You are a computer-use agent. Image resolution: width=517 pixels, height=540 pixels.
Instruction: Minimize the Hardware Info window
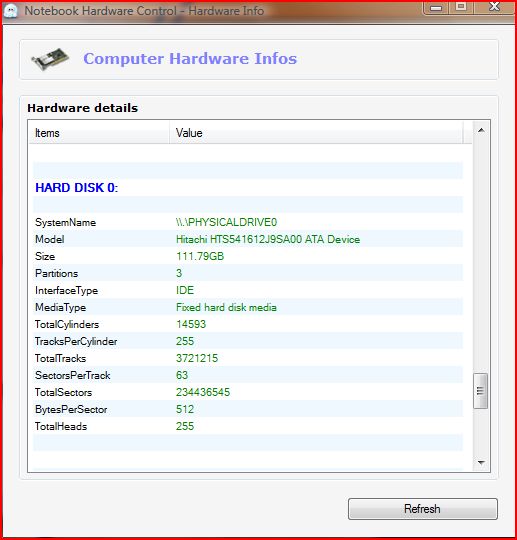(436, 7)
